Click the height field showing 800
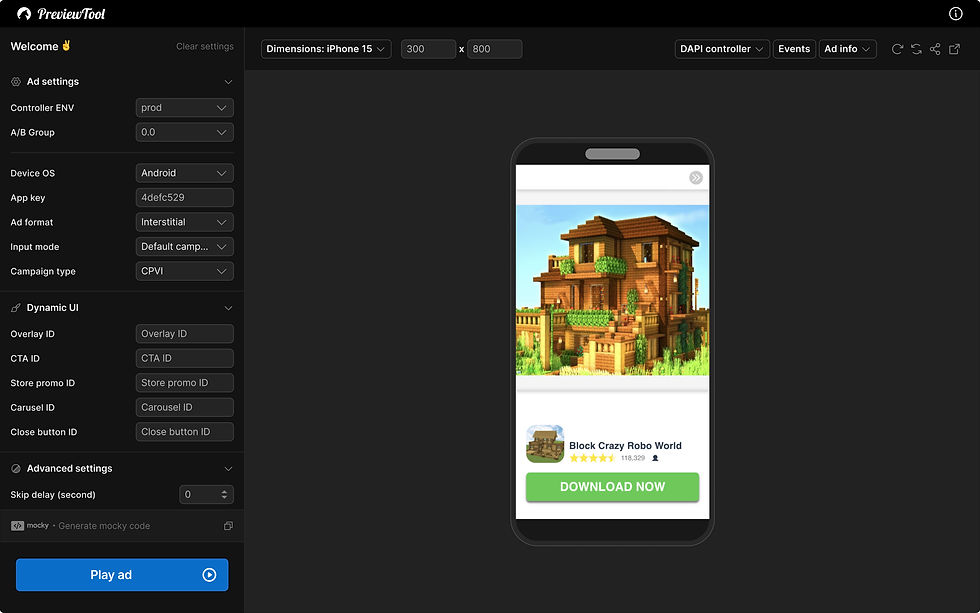 click(x=494, y=49)
